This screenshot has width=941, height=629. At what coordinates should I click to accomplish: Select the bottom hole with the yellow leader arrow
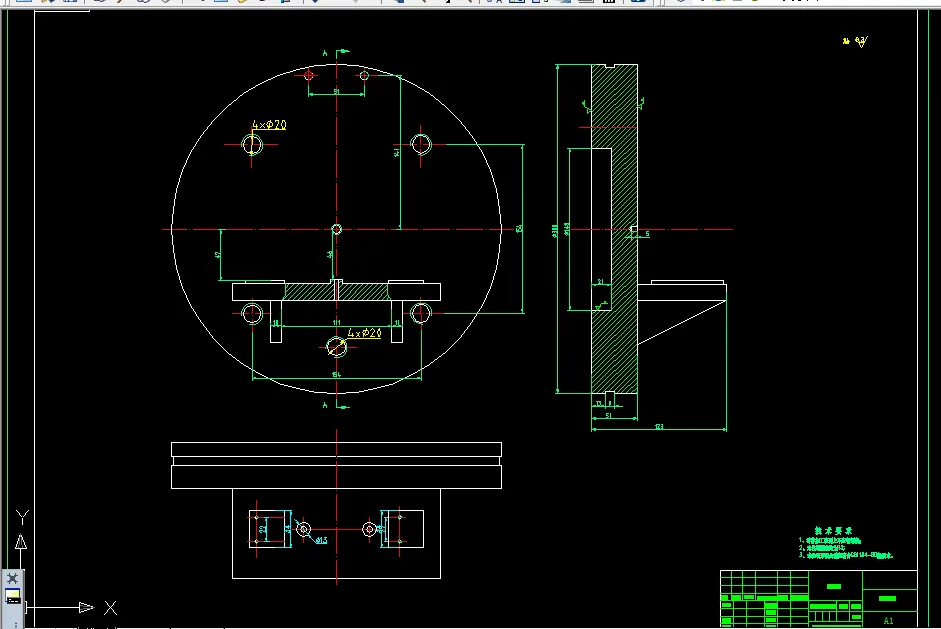tap(337, 347)
